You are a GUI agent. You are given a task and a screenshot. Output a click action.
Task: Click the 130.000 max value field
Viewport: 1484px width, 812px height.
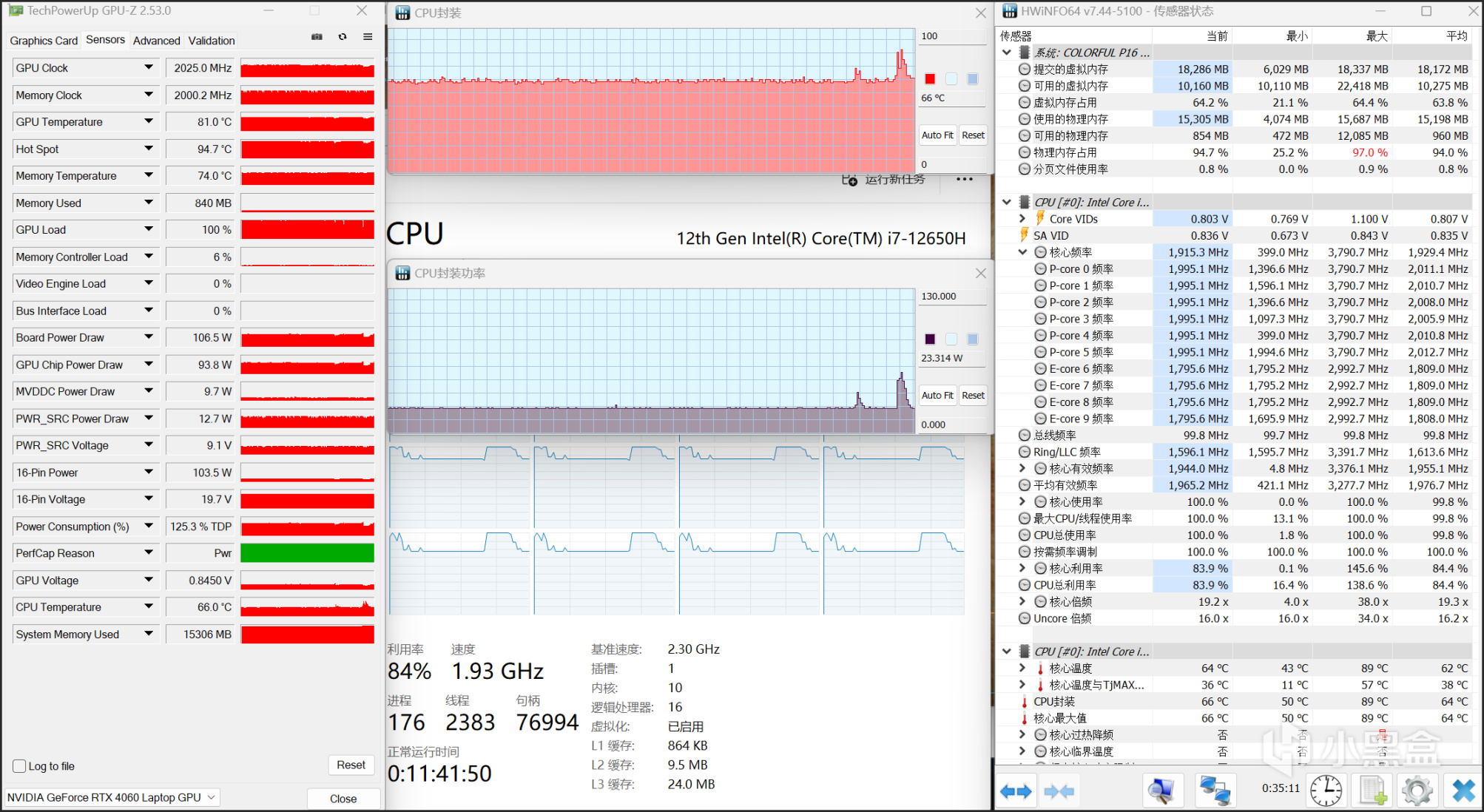(x=951, y=297)
